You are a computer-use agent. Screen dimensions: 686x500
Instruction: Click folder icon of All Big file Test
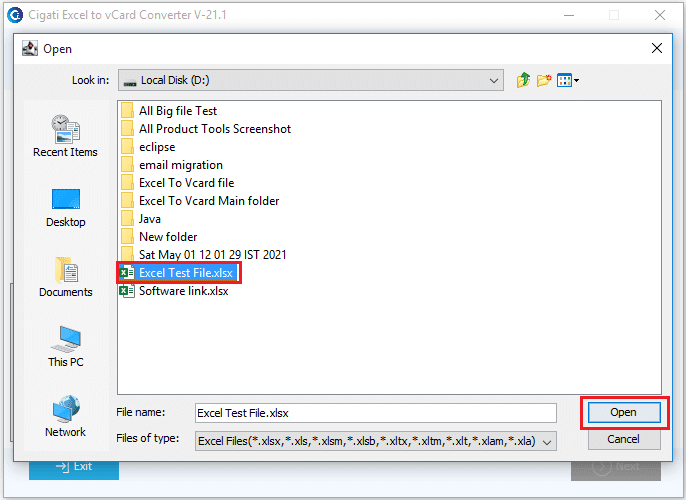127,111
